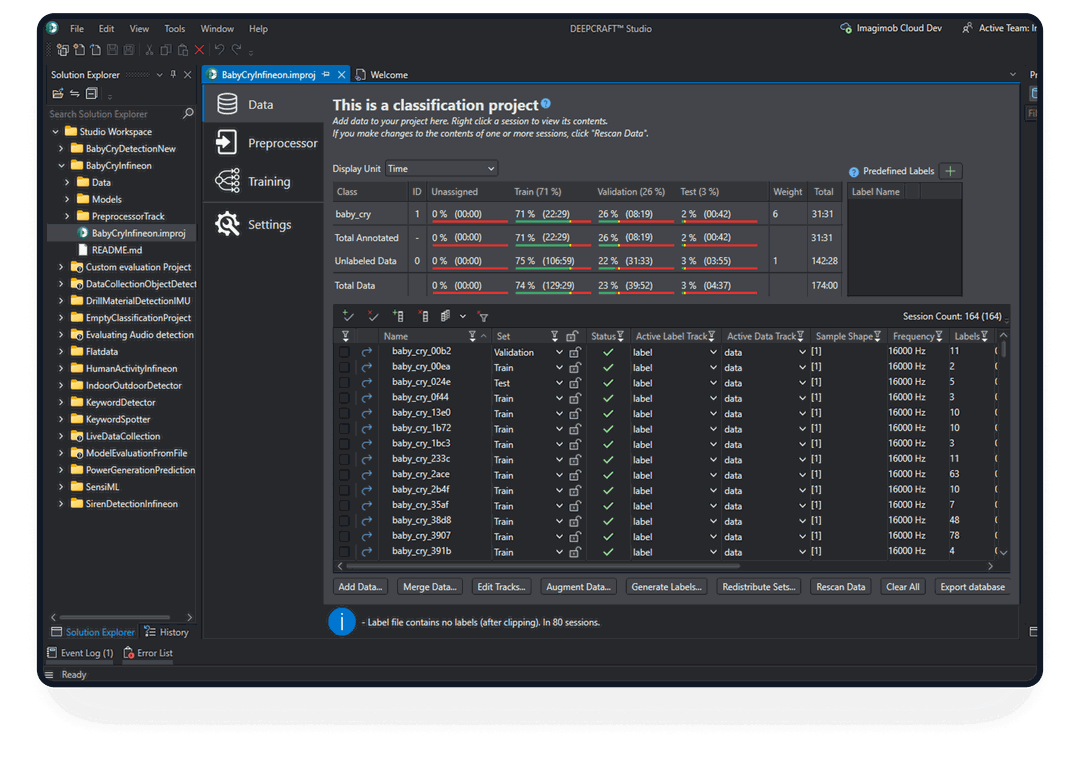Select the checkbox for baby_cry_2ace row

[345, 475]
